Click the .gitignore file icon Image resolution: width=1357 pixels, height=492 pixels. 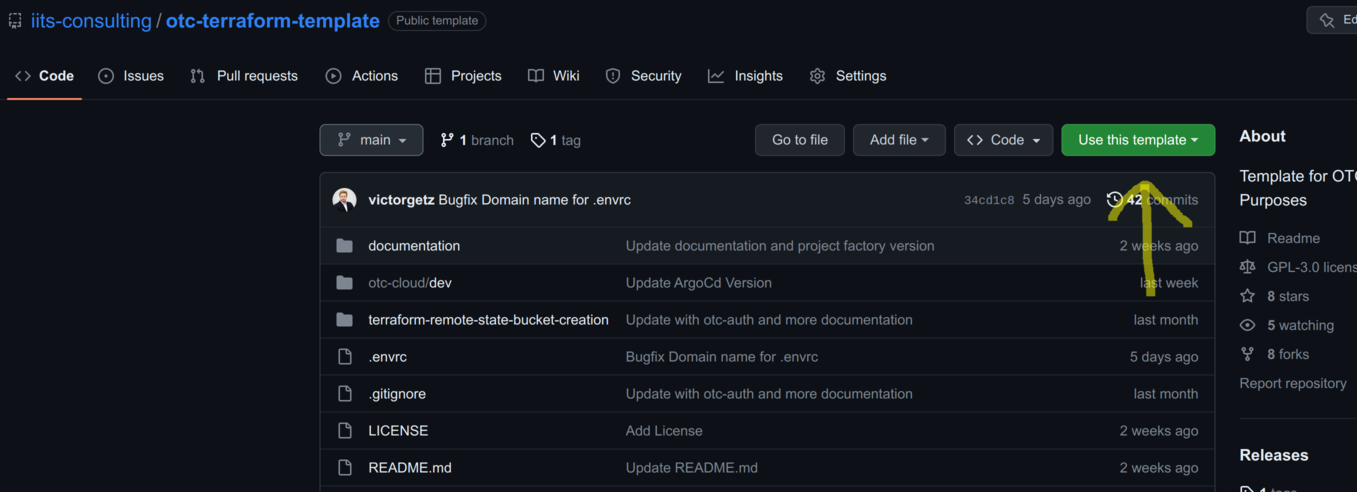click(x=345, y=394)
